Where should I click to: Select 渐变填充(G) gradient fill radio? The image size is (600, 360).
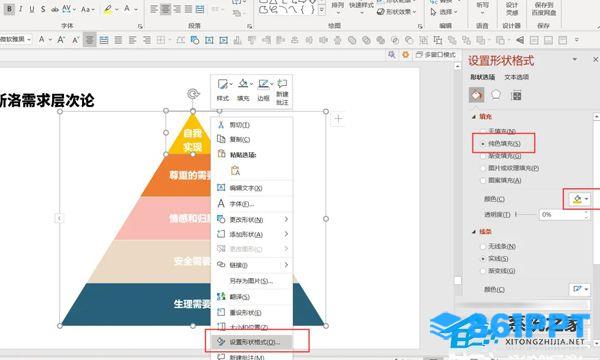pos(501,156)
